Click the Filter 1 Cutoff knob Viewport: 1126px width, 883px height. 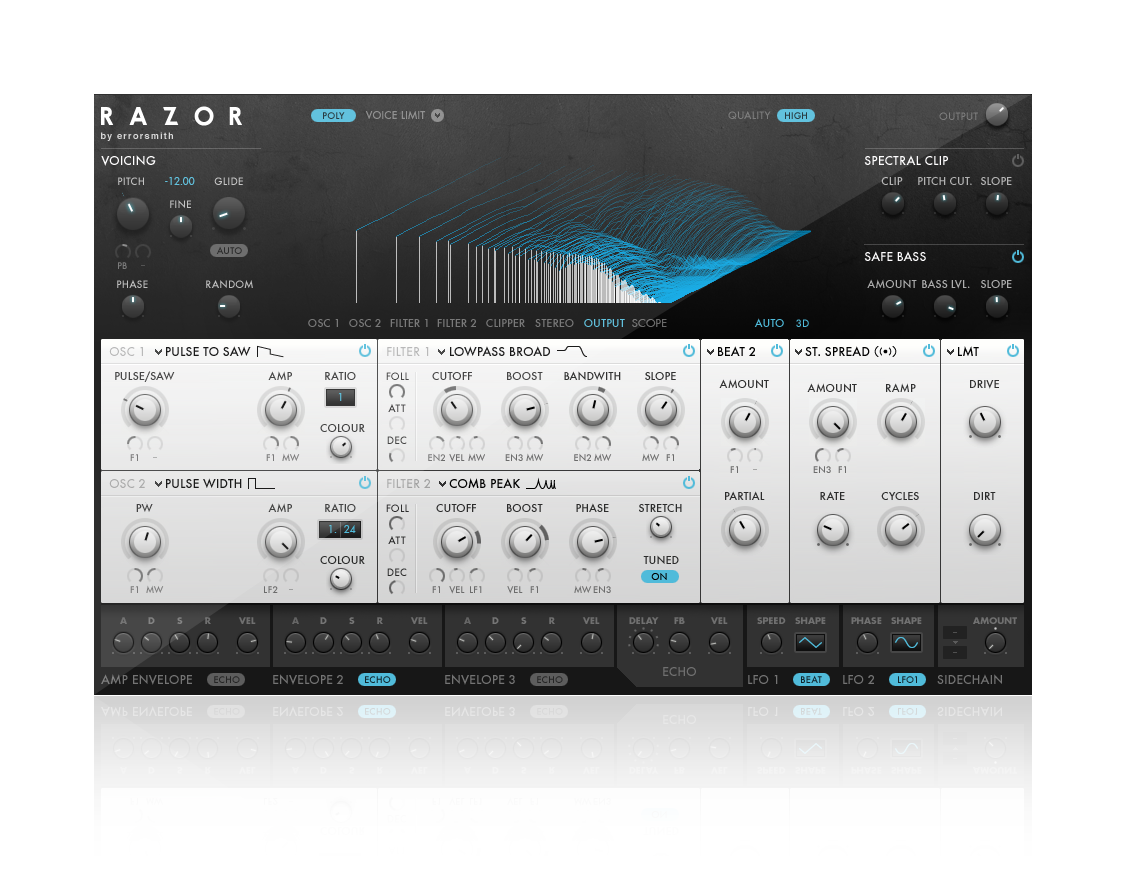tap(456, 408)
